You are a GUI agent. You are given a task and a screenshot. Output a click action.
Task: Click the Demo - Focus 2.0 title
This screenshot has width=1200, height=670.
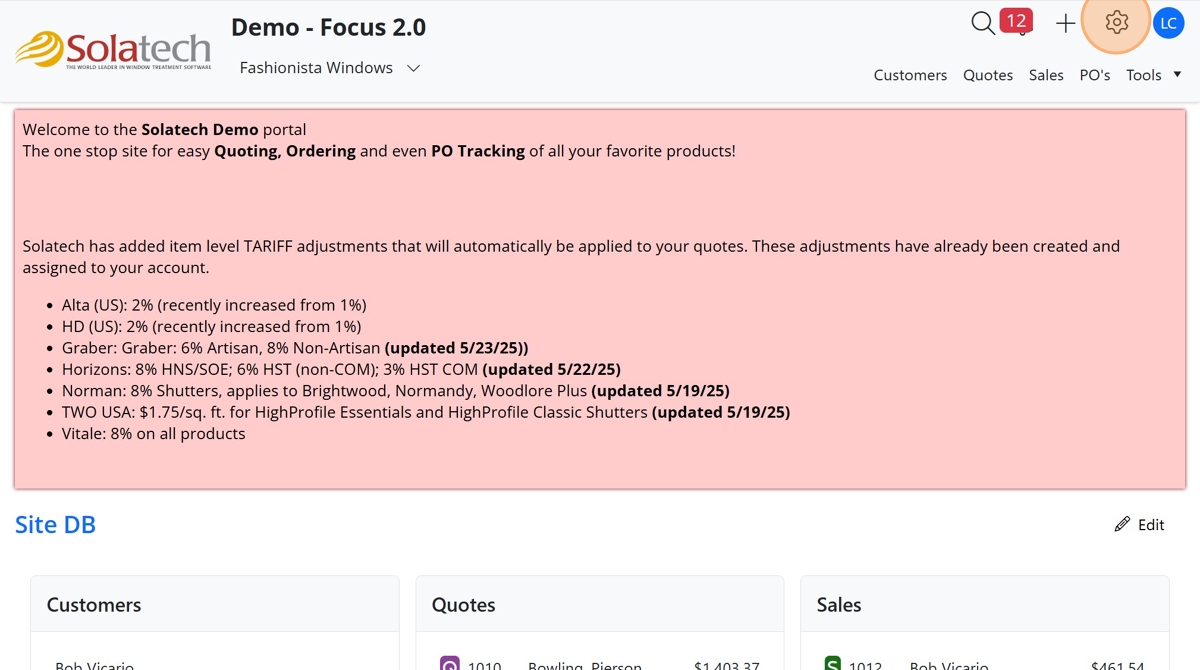(x=328, y=28)
